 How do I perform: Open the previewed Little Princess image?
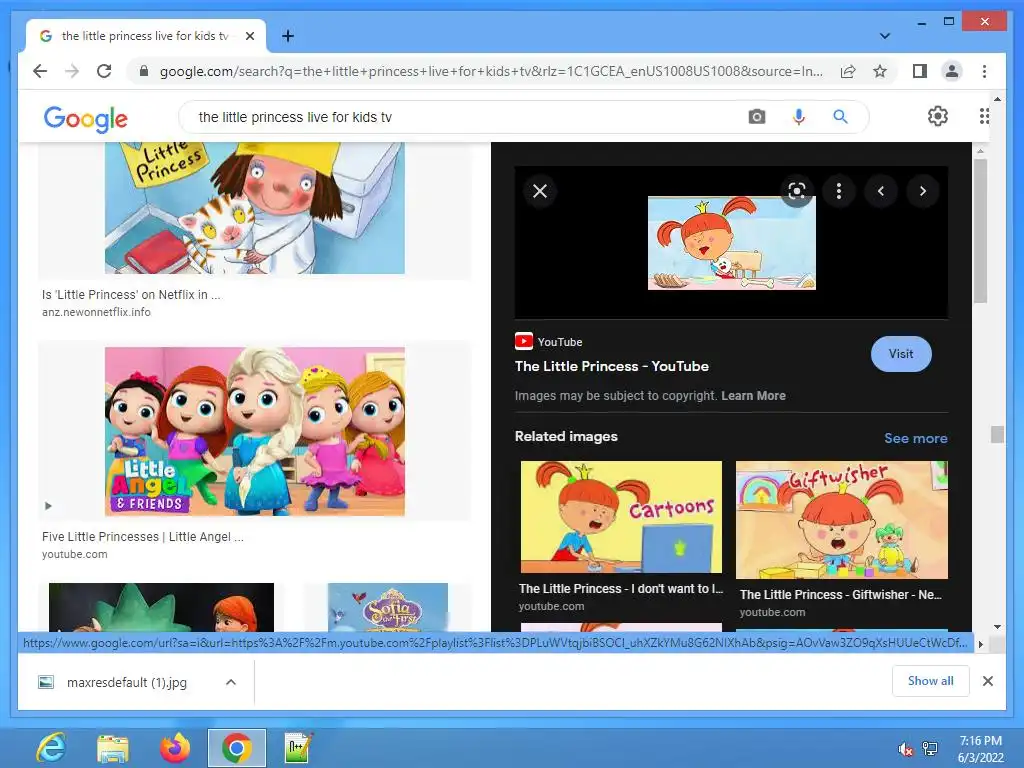[731, 243]
